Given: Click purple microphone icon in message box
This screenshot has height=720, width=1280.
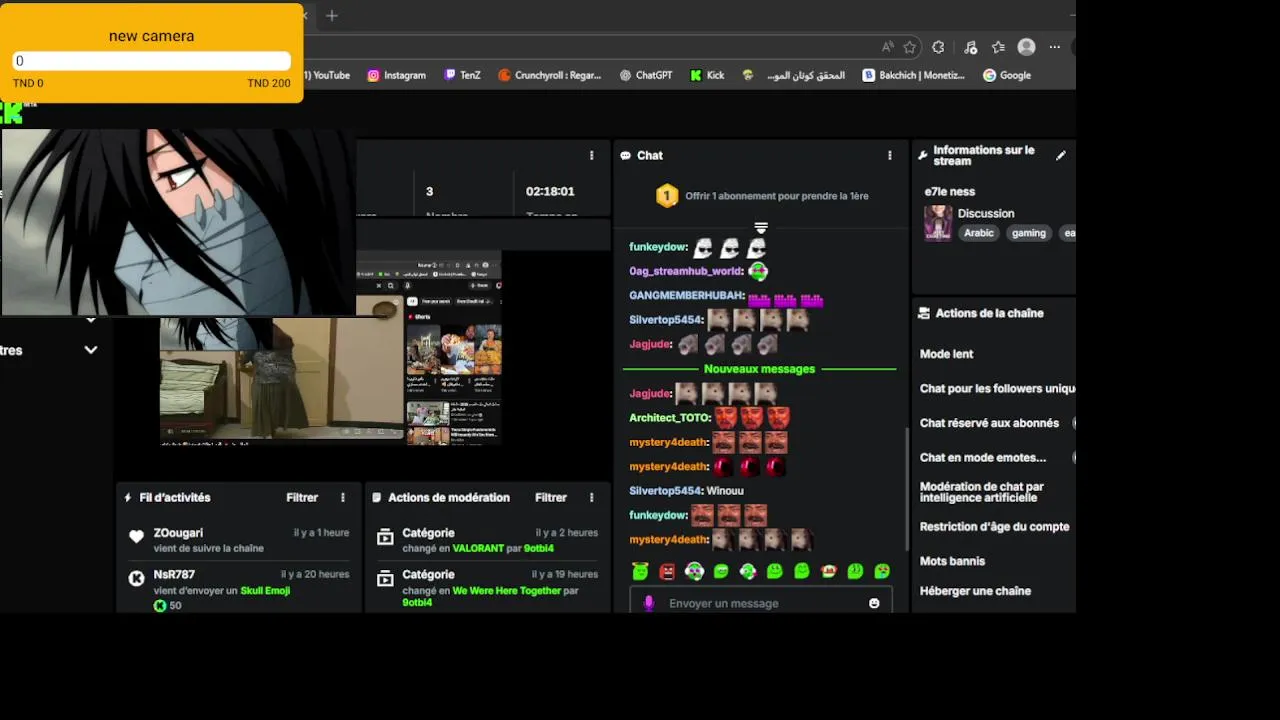Looking at the screenshot, I should coord(649,603).
